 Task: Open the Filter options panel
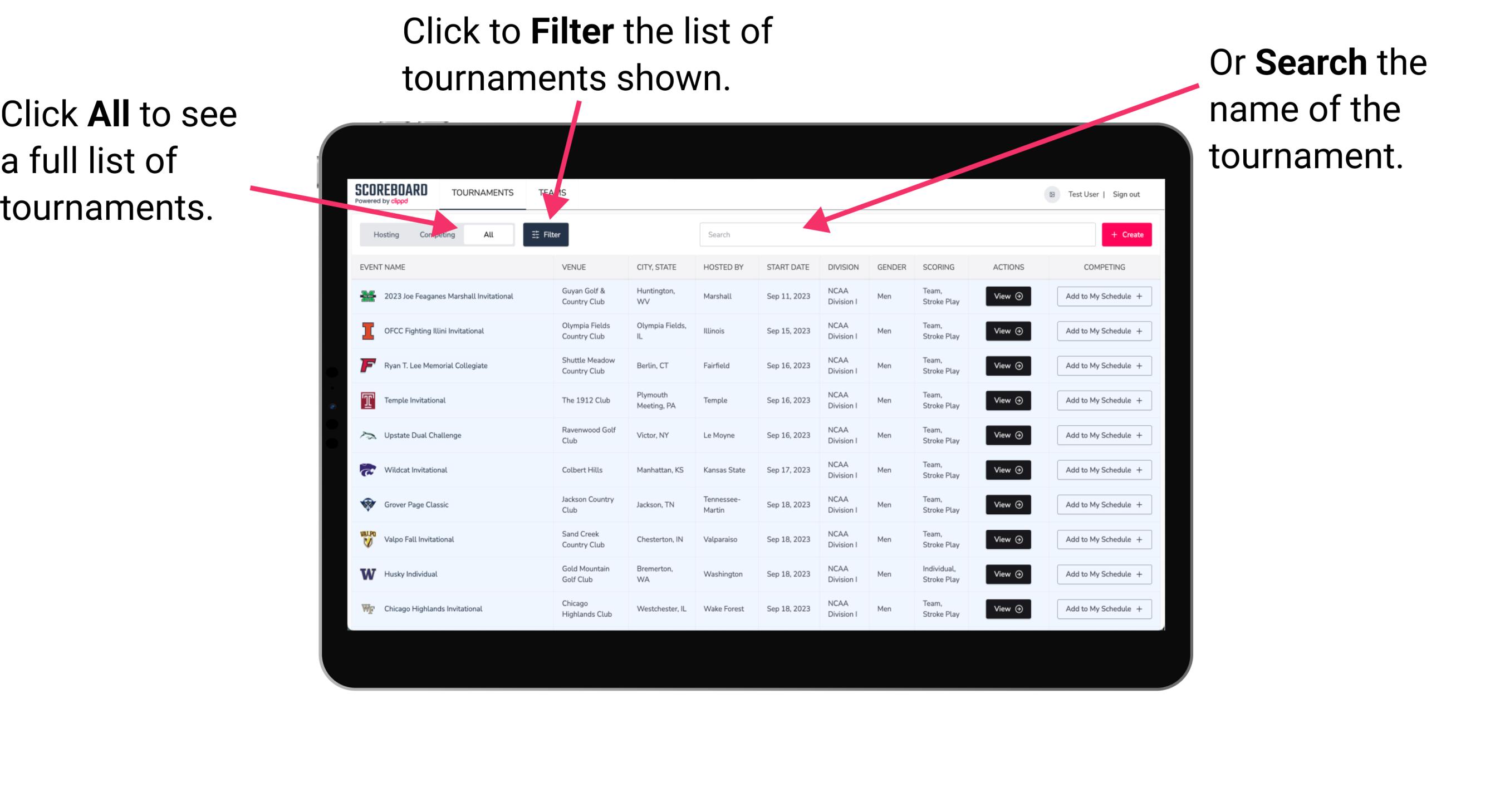click(546, 233)
